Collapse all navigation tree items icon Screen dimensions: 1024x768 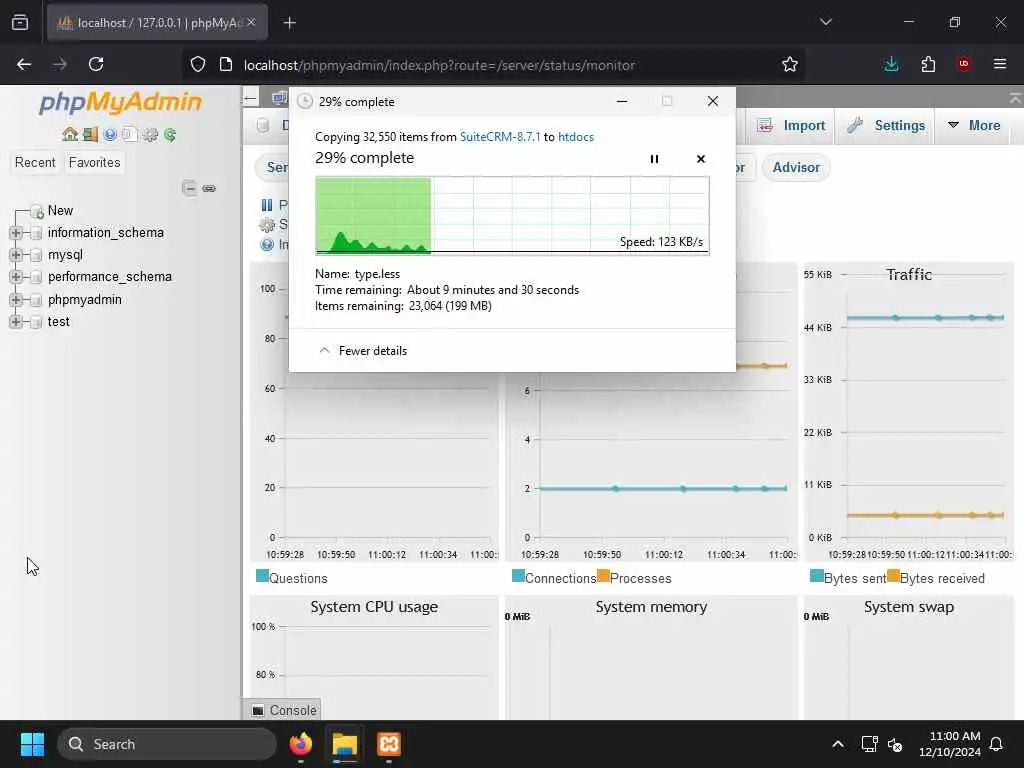[x=189, y=188]
